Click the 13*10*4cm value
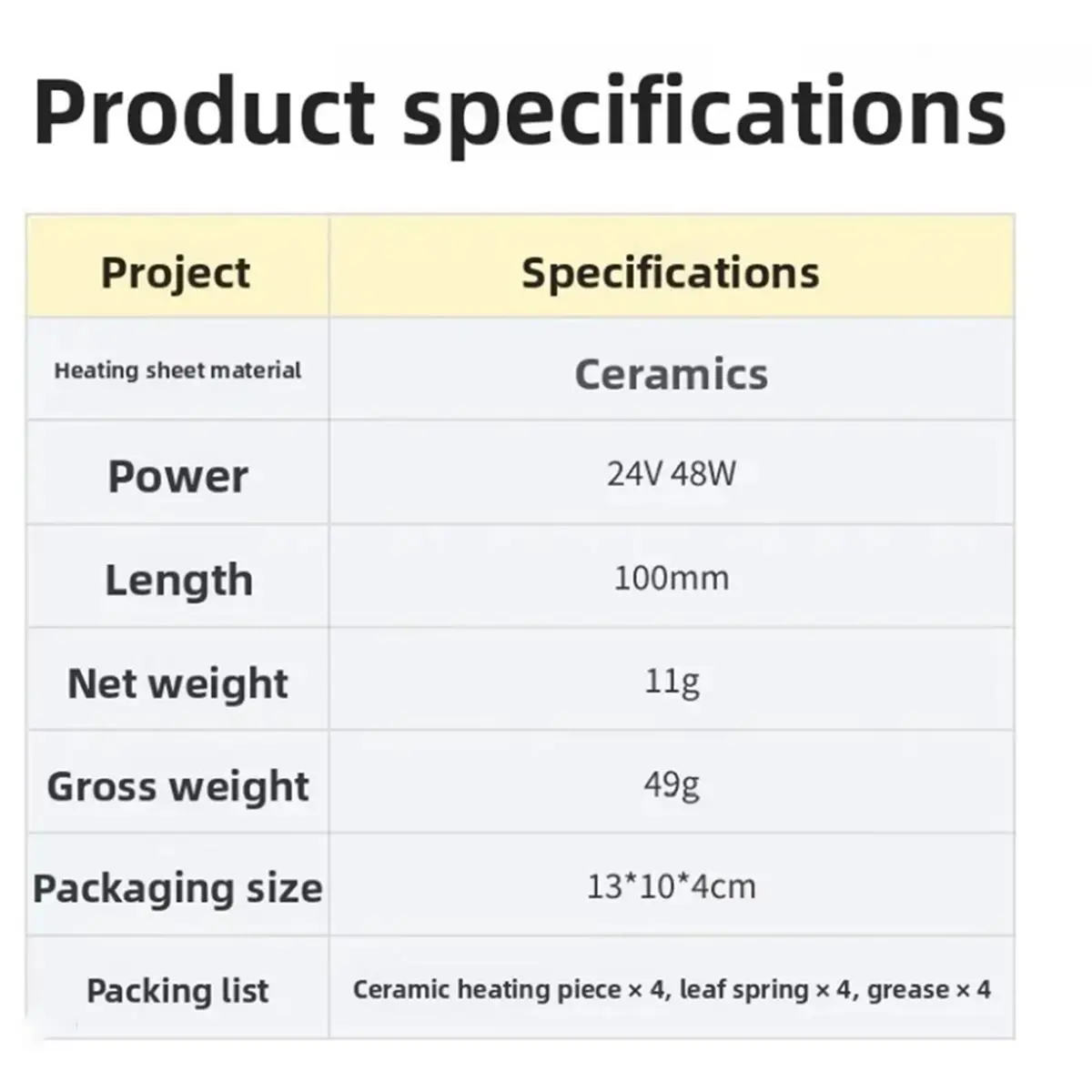Screen dimensions: 1092x1092 pyautogui.click(x=672, y=886)
